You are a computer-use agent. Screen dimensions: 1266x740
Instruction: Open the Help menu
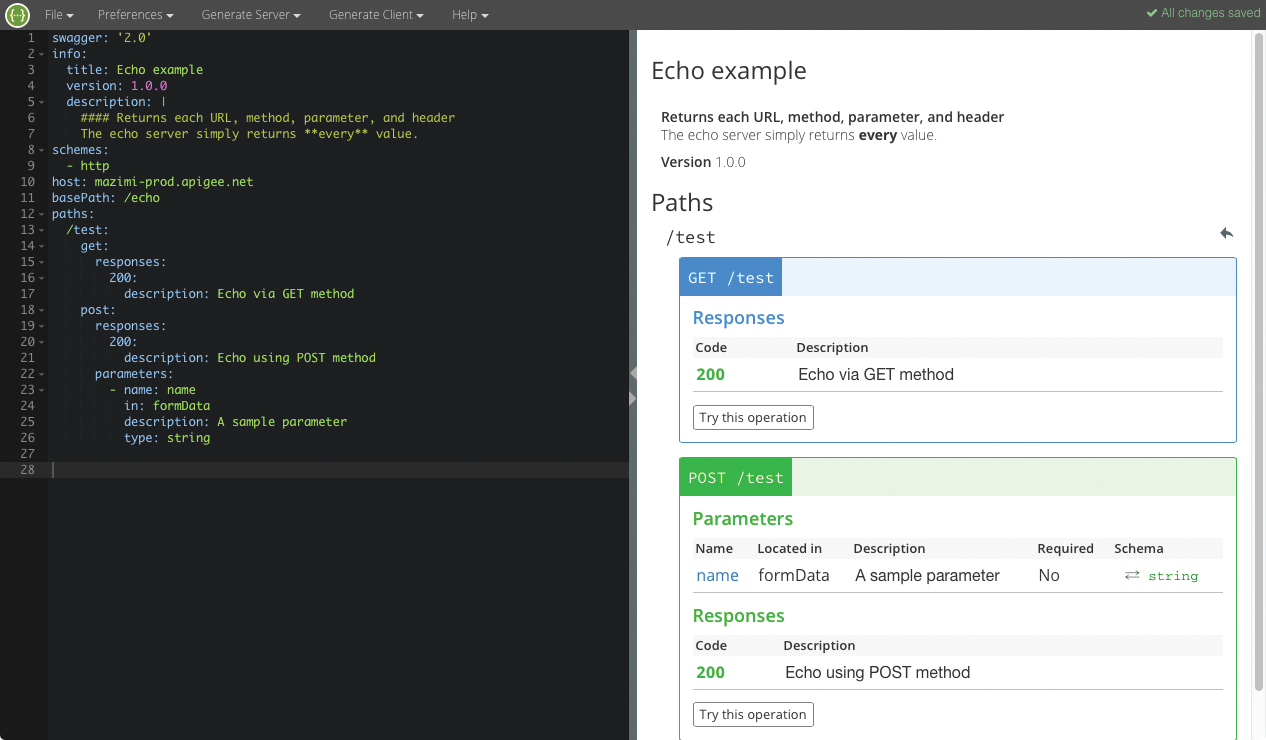click(x=470, y=14)
